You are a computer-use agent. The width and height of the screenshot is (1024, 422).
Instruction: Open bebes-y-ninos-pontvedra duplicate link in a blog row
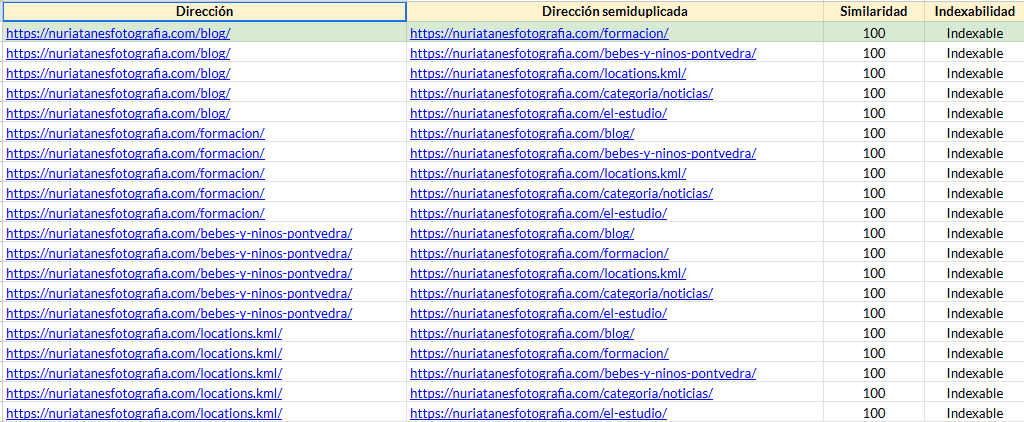[x=582, y=53]
